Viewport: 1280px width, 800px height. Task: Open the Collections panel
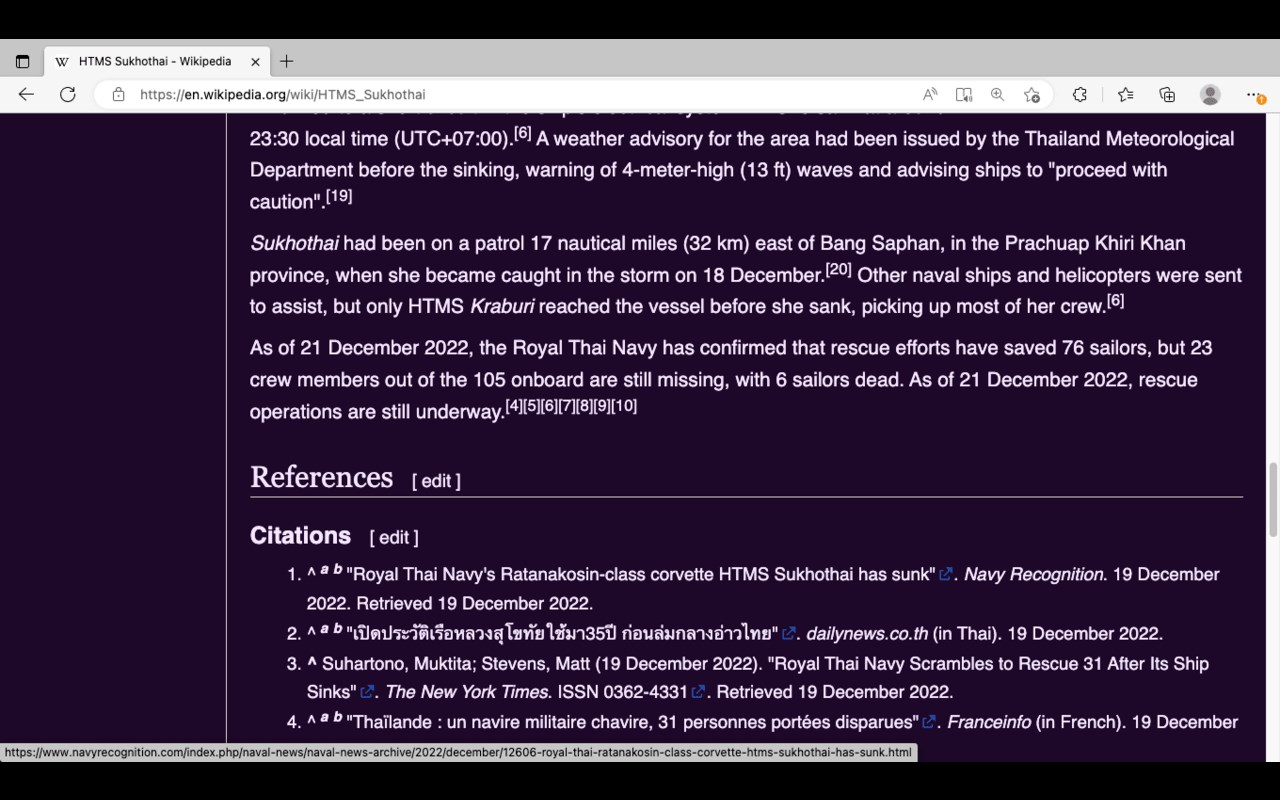(1167, 94)
